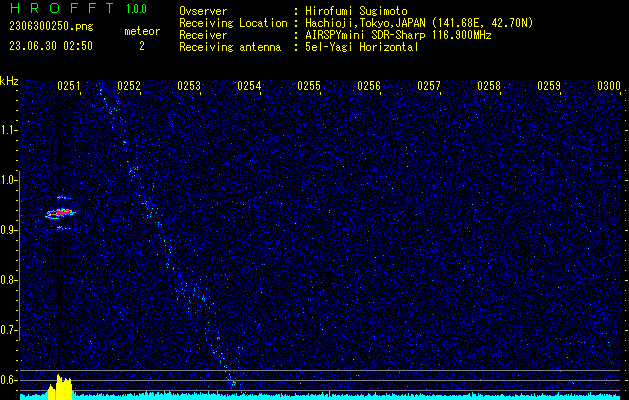Click the HROFFT title text
The width and height of the screenshot is (629, 400).
[58, 9]
